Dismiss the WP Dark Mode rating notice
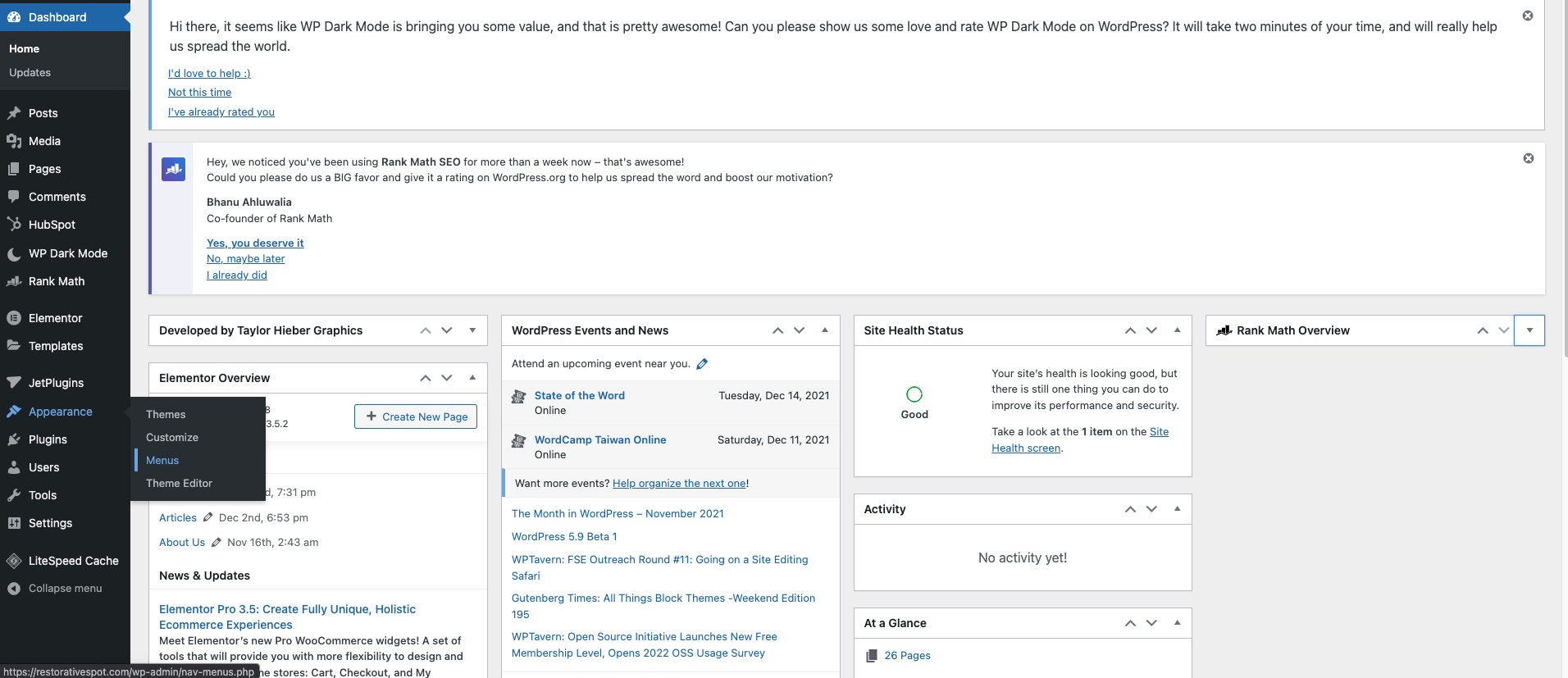 tap(1528, 16)
